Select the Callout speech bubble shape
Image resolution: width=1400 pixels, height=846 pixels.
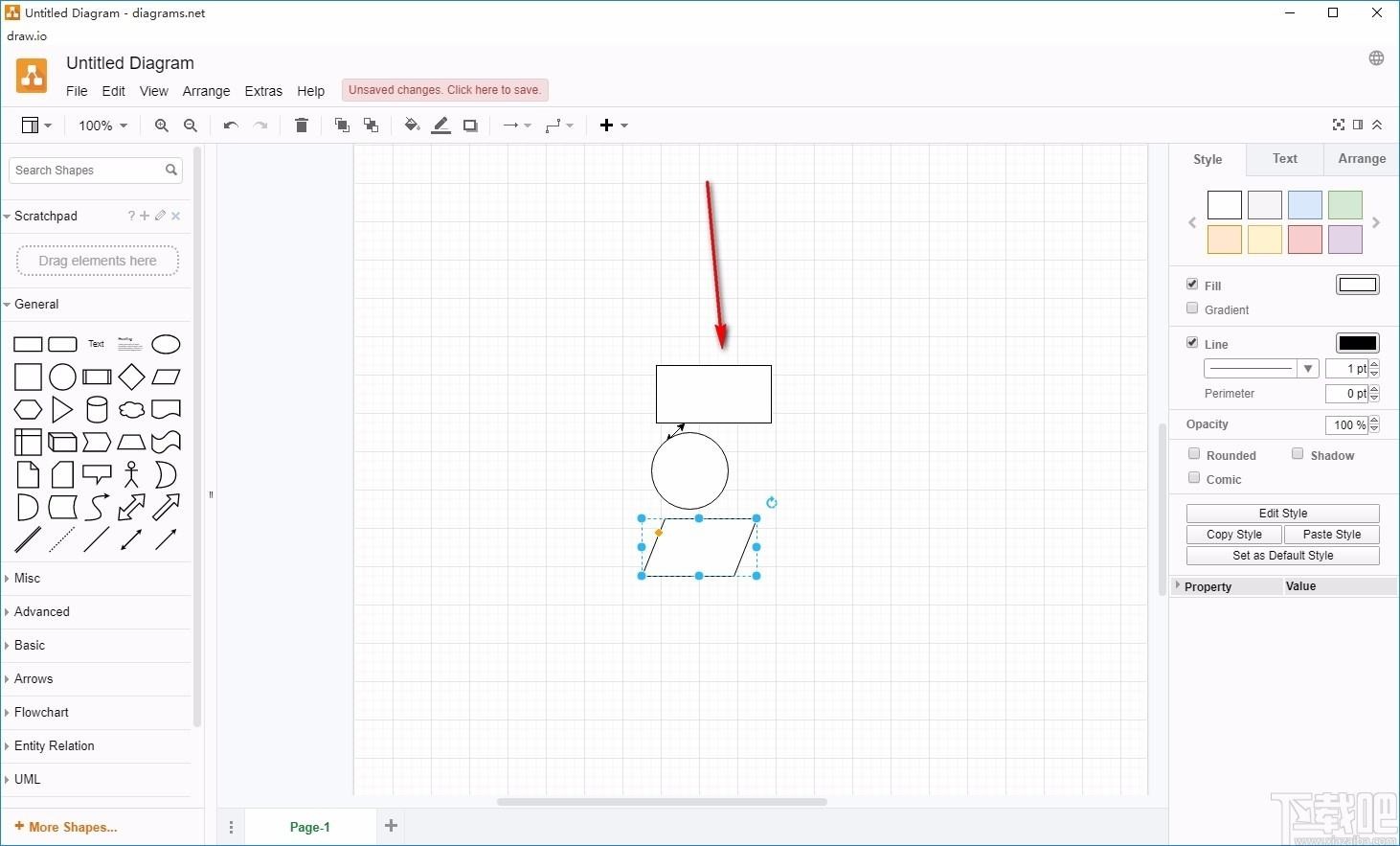[x=97, y=474]
